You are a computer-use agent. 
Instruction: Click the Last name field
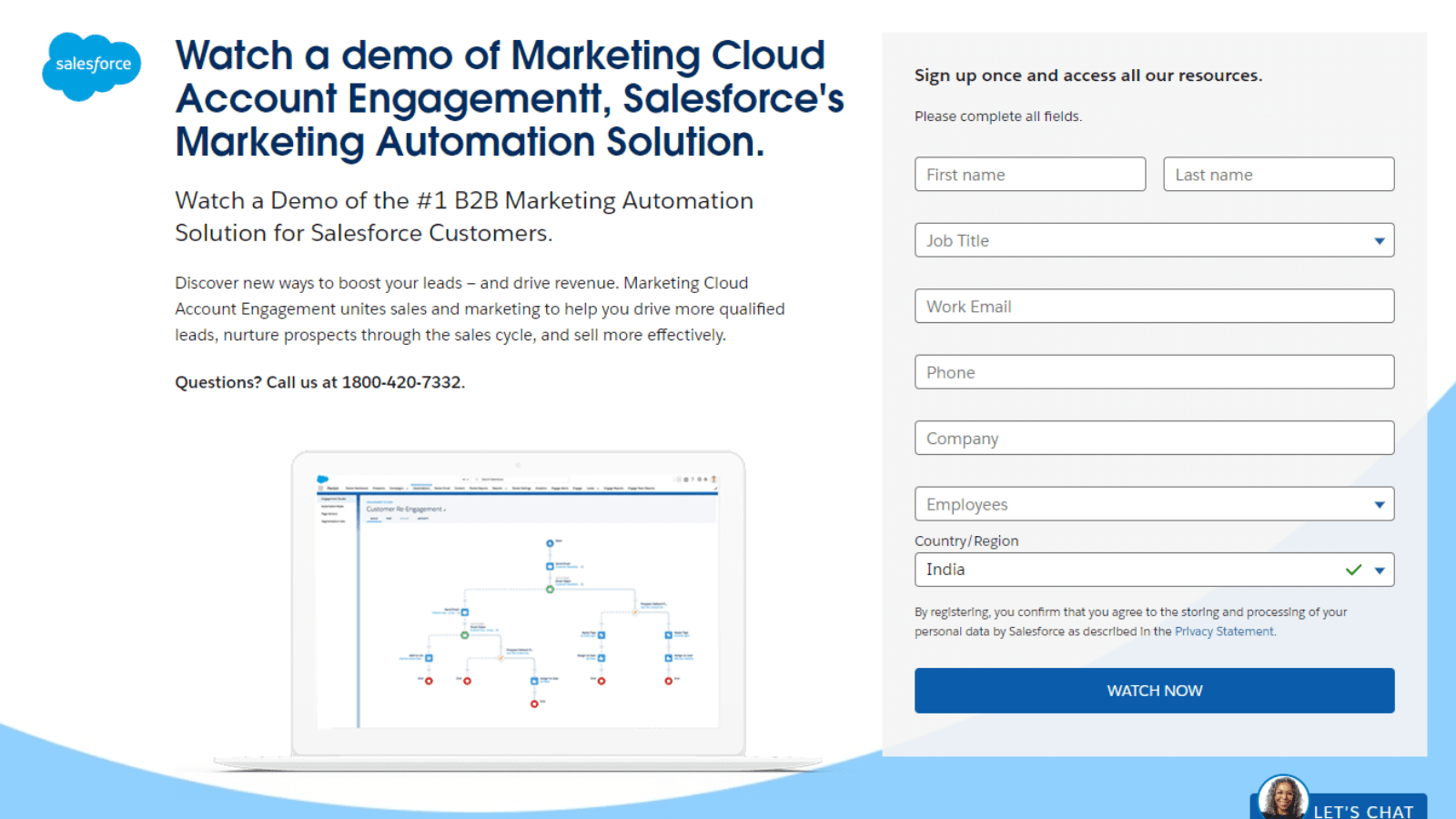click(1279, 174)
